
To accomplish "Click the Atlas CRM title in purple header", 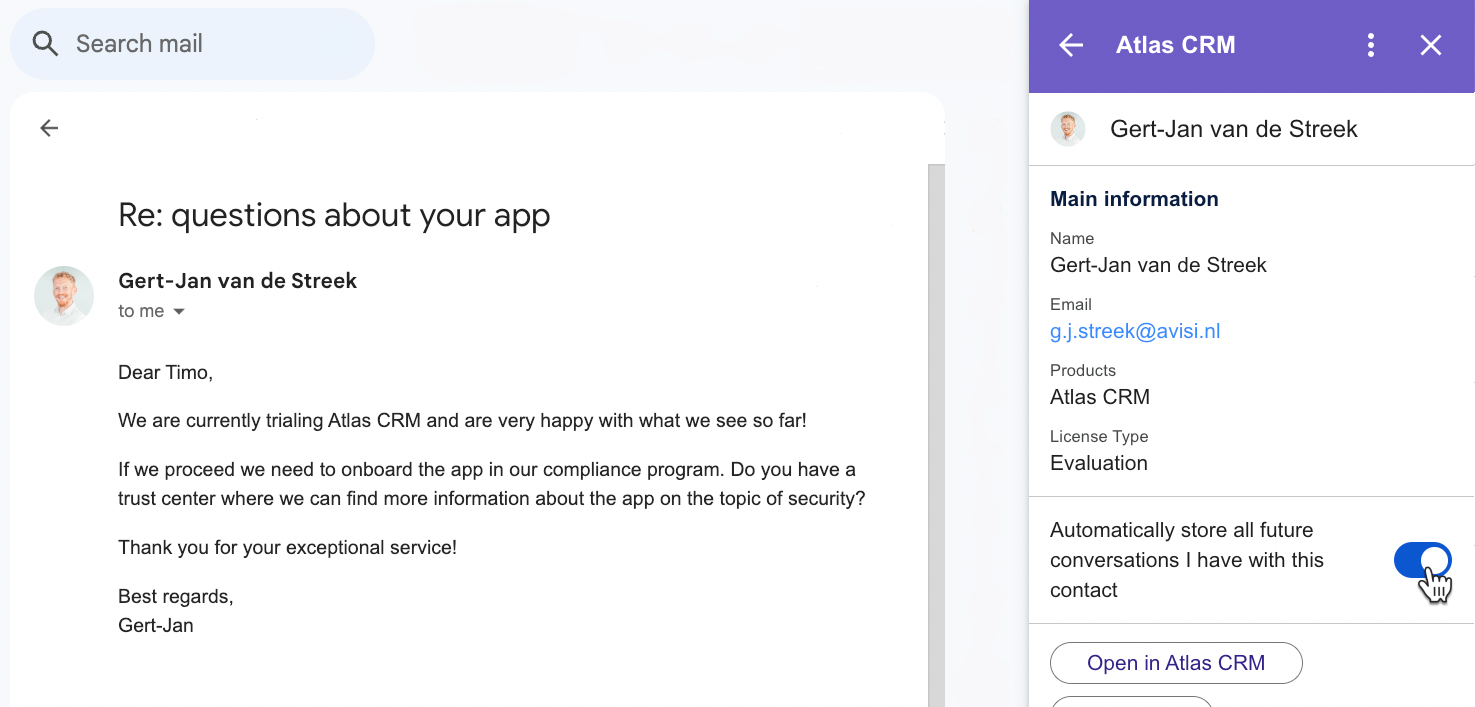I will pyautogui.click(x=1175, y=45).
